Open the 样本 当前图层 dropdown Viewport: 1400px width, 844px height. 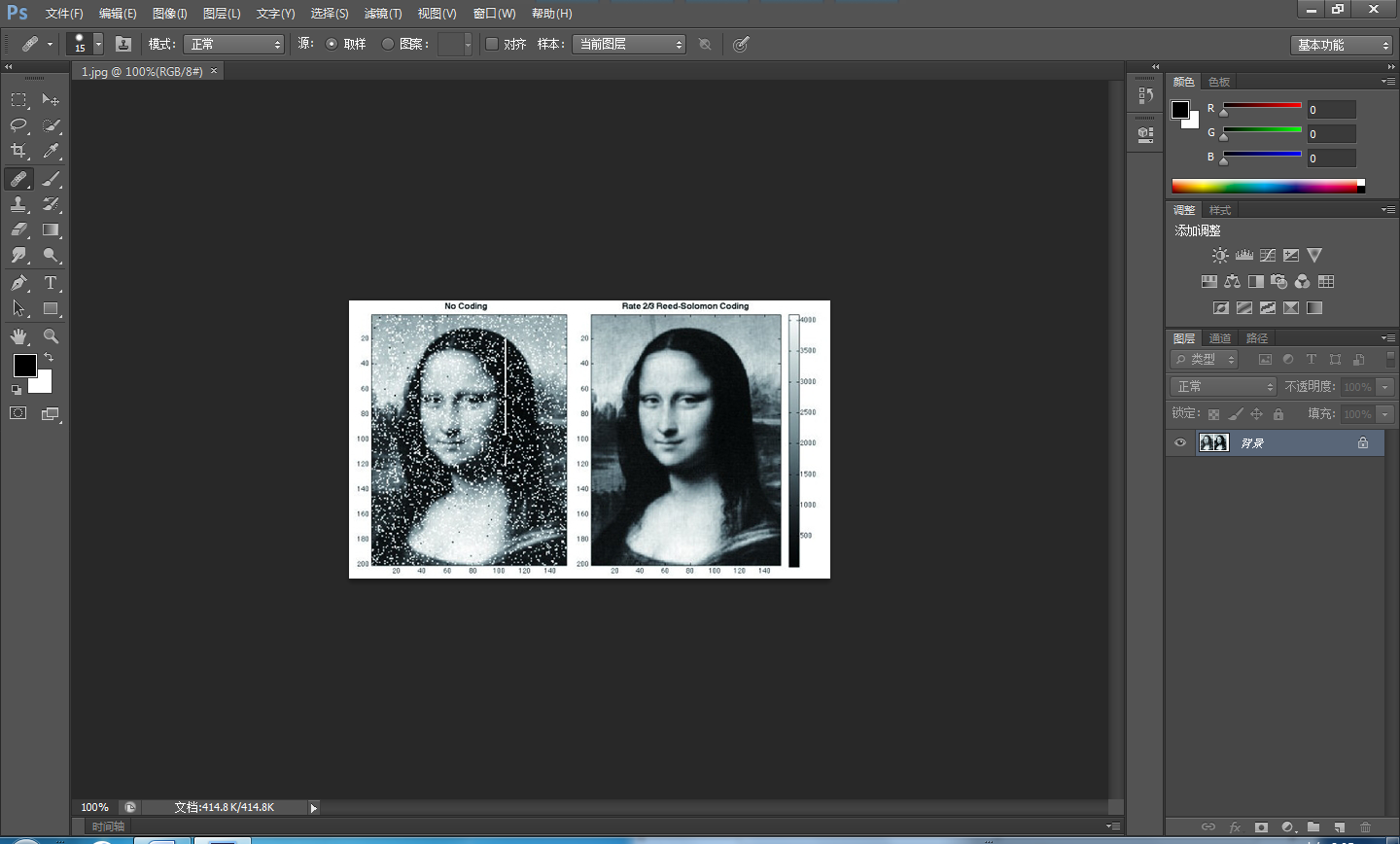(629, 44)
